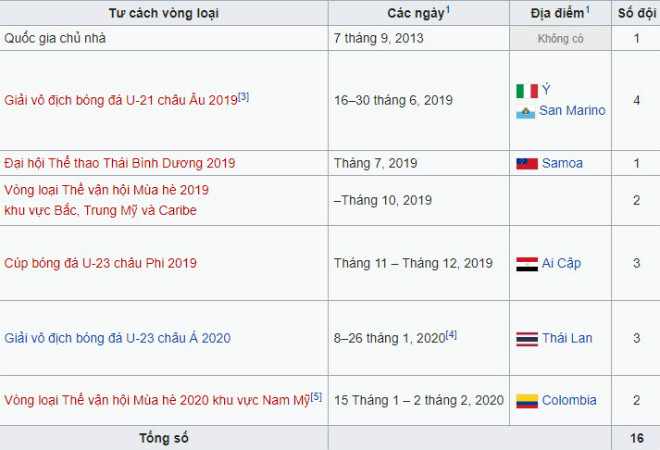Viewport: 660px width, 450px height.
Task: Click the Samoa flag icon
Action: [526, 163]
